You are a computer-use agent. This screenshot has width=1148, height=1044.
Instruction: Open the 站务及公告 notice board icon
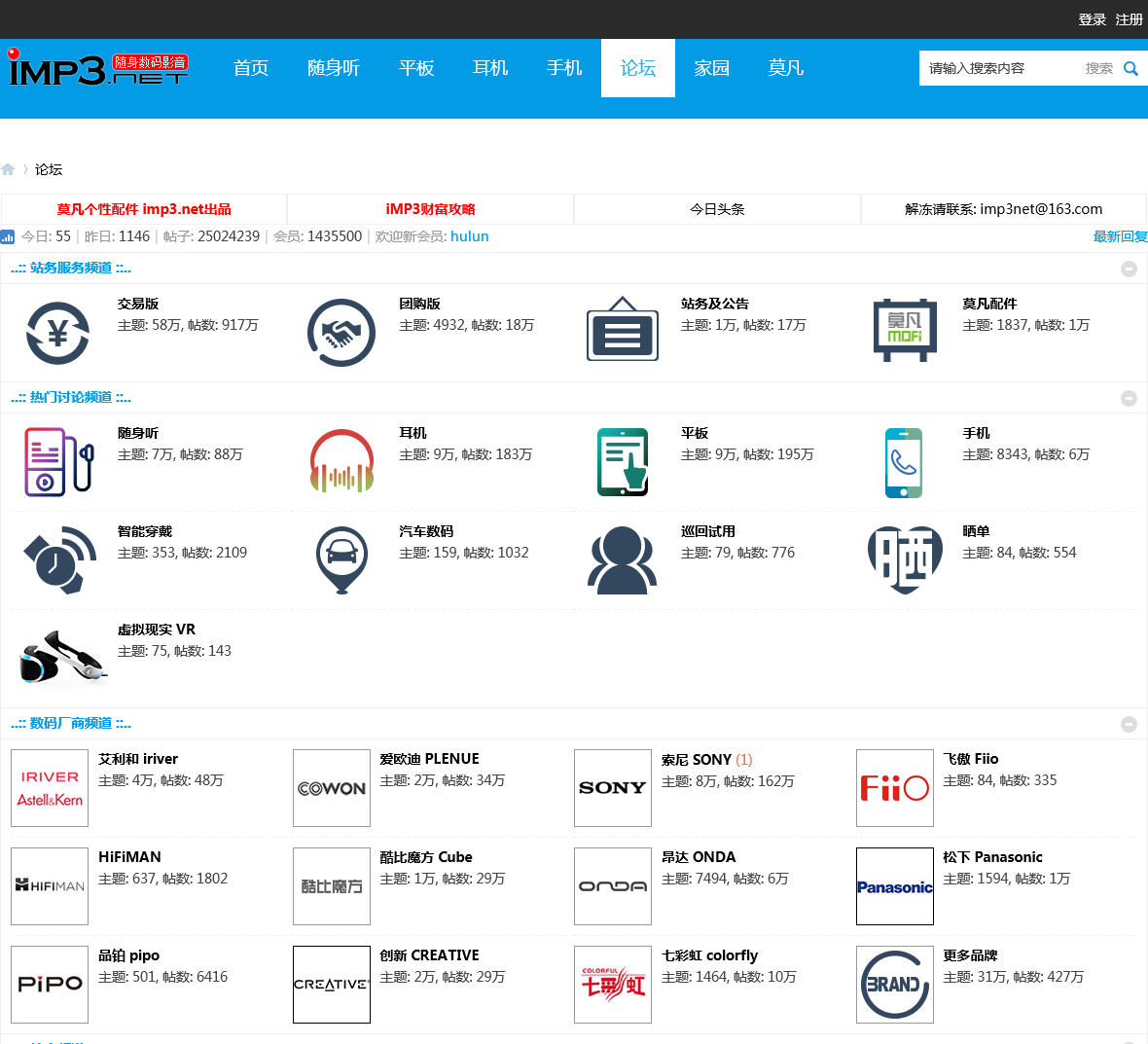623,330
